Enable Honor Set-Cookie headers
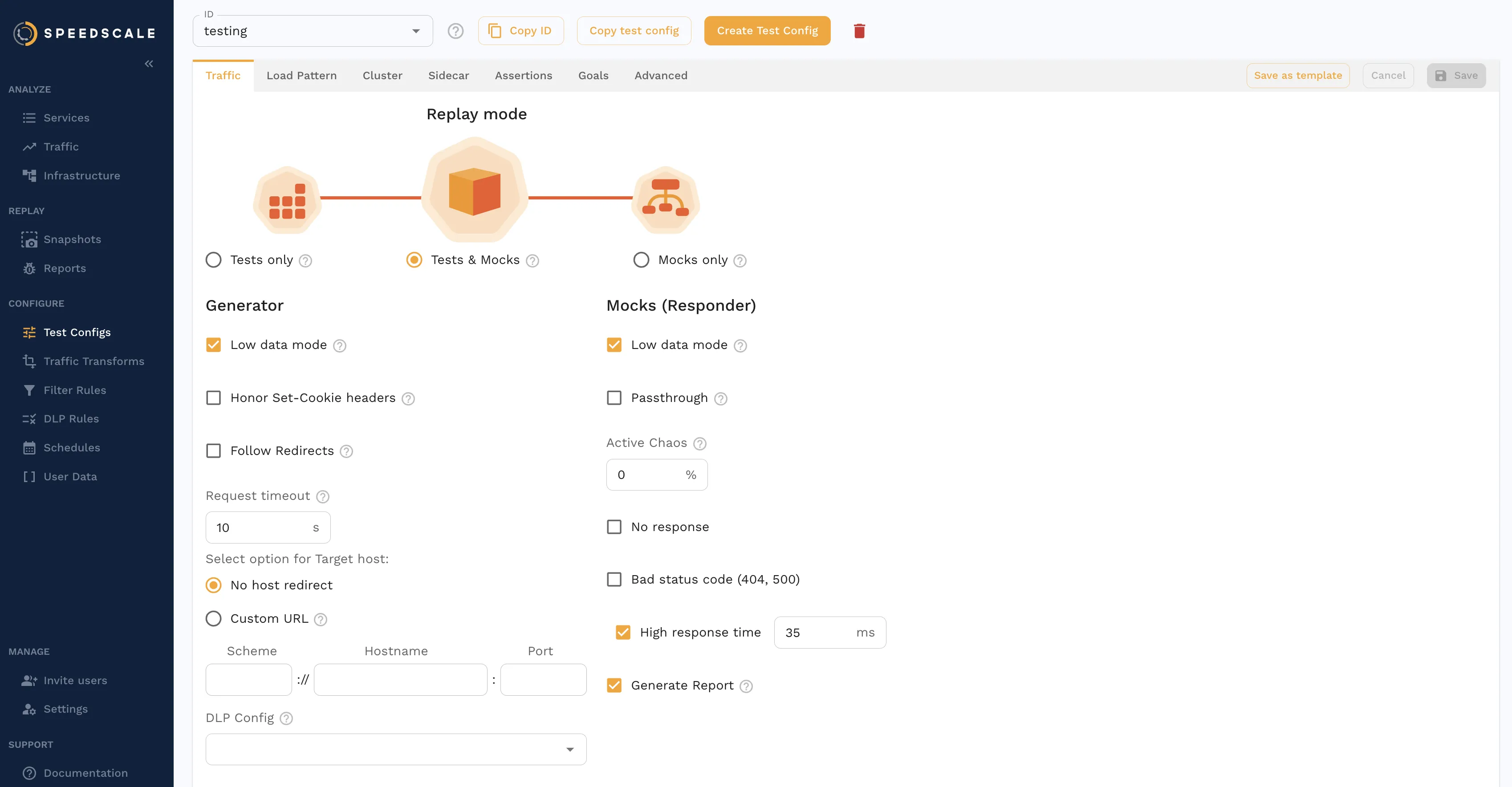This screenshot has width=1512, height=787. tap(214, 398)
